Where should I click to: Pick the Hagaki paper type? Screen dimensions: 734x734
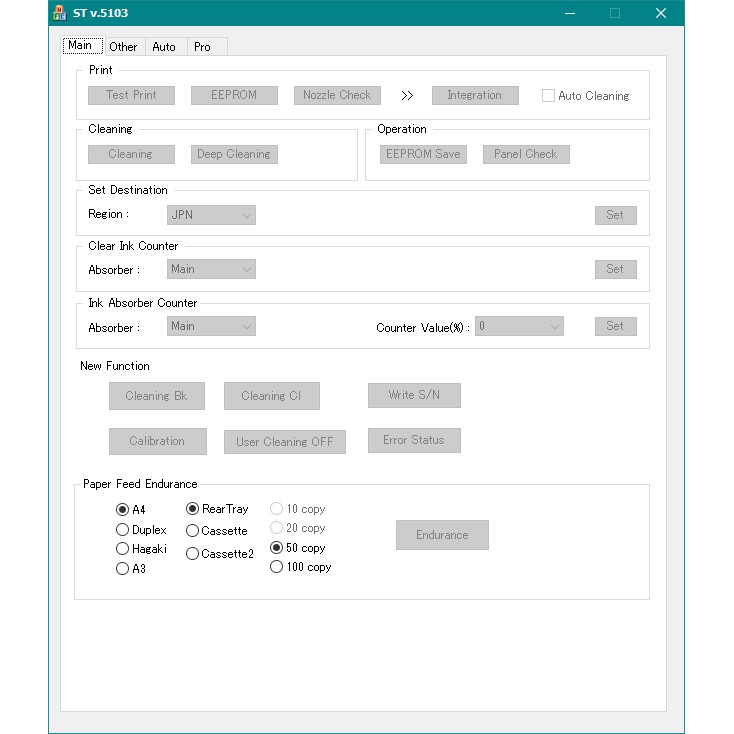(x=123, y=549)
